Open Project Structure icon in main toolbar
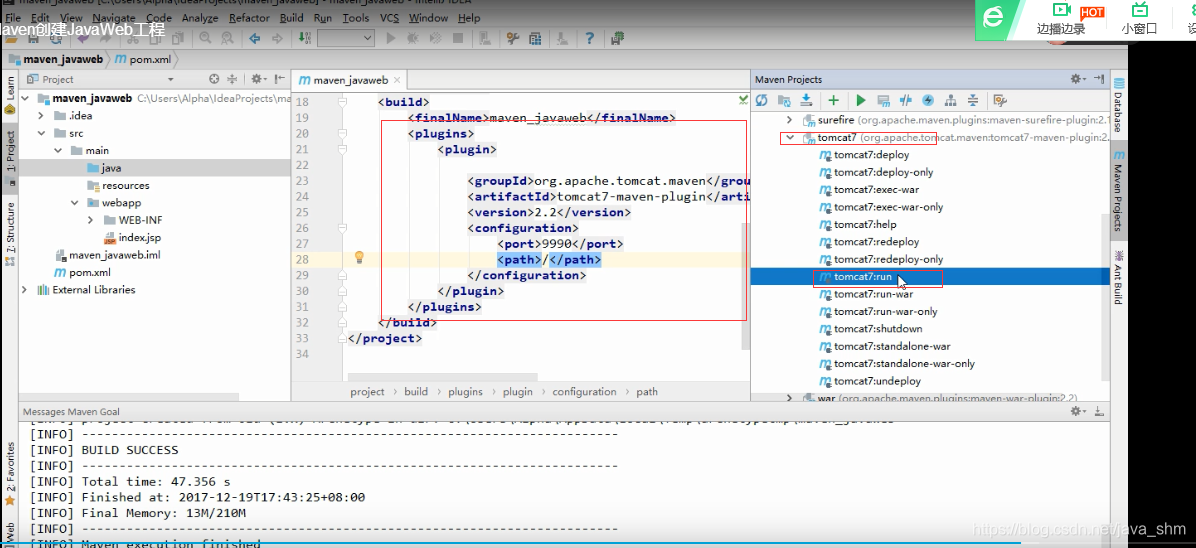 coord(535,37)
